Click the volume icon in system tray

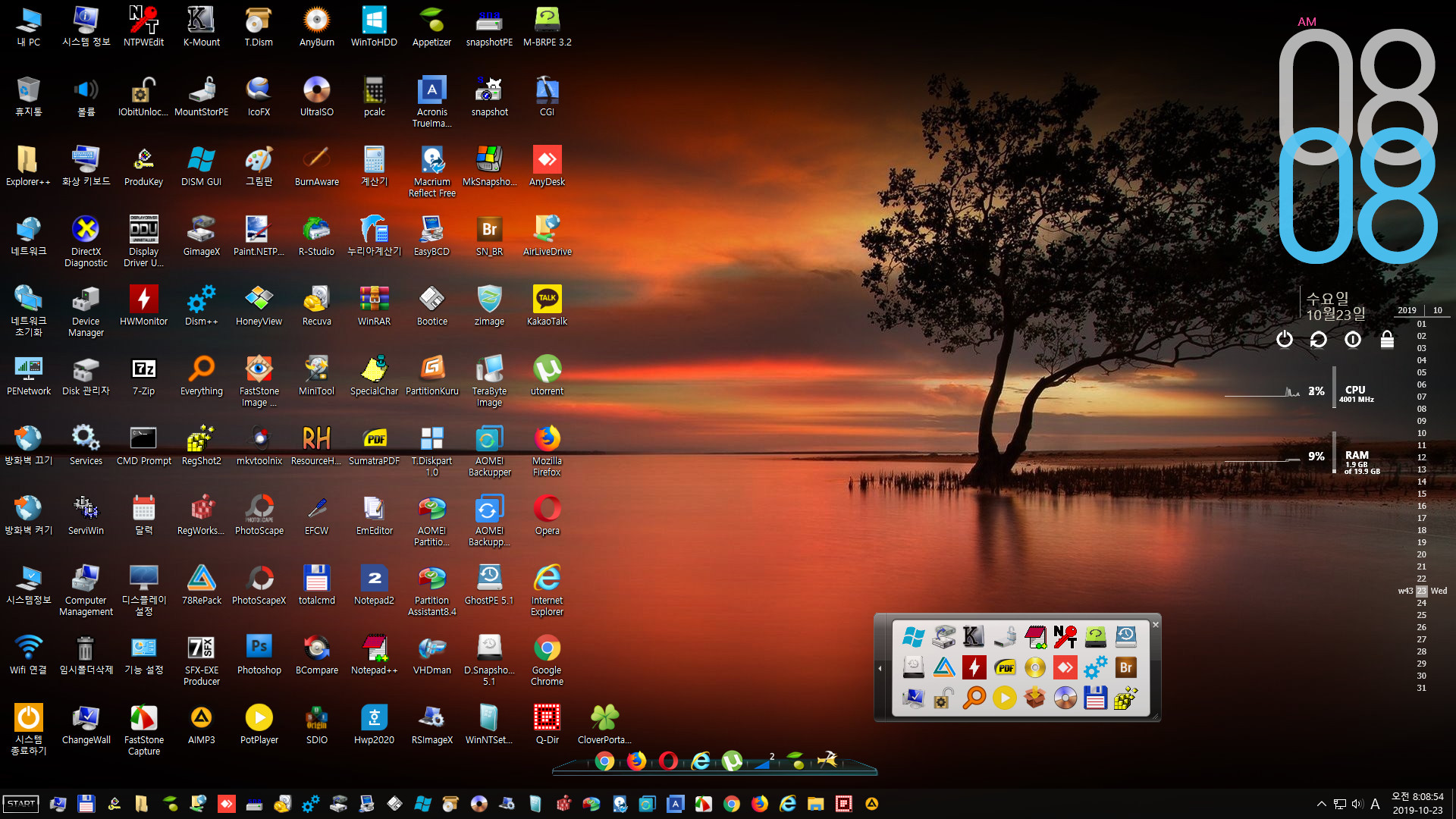pyautogui.click(x=1357, y=804)
